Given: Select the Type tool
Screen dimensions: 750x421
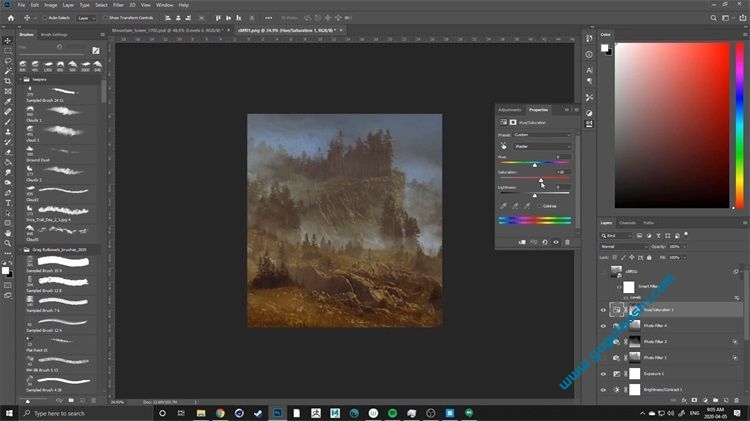Looking at the screenshot, I should click(x=8, y=203).
